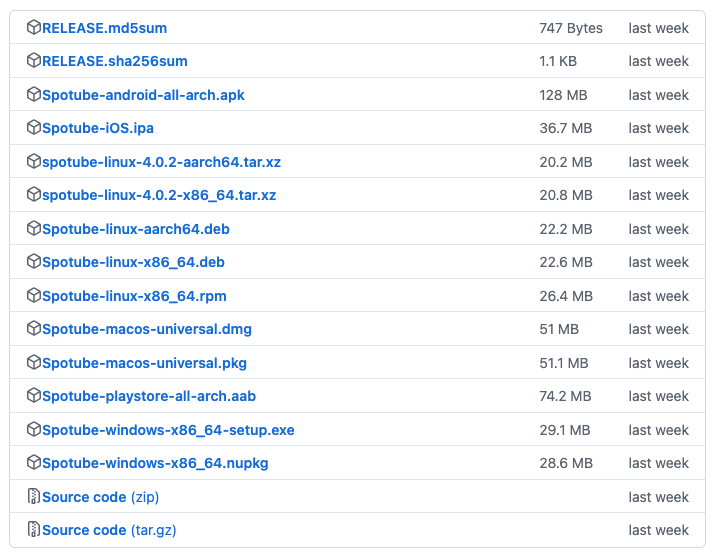
Task: Click the 22.6 MB size value
Action: point(566,263)
